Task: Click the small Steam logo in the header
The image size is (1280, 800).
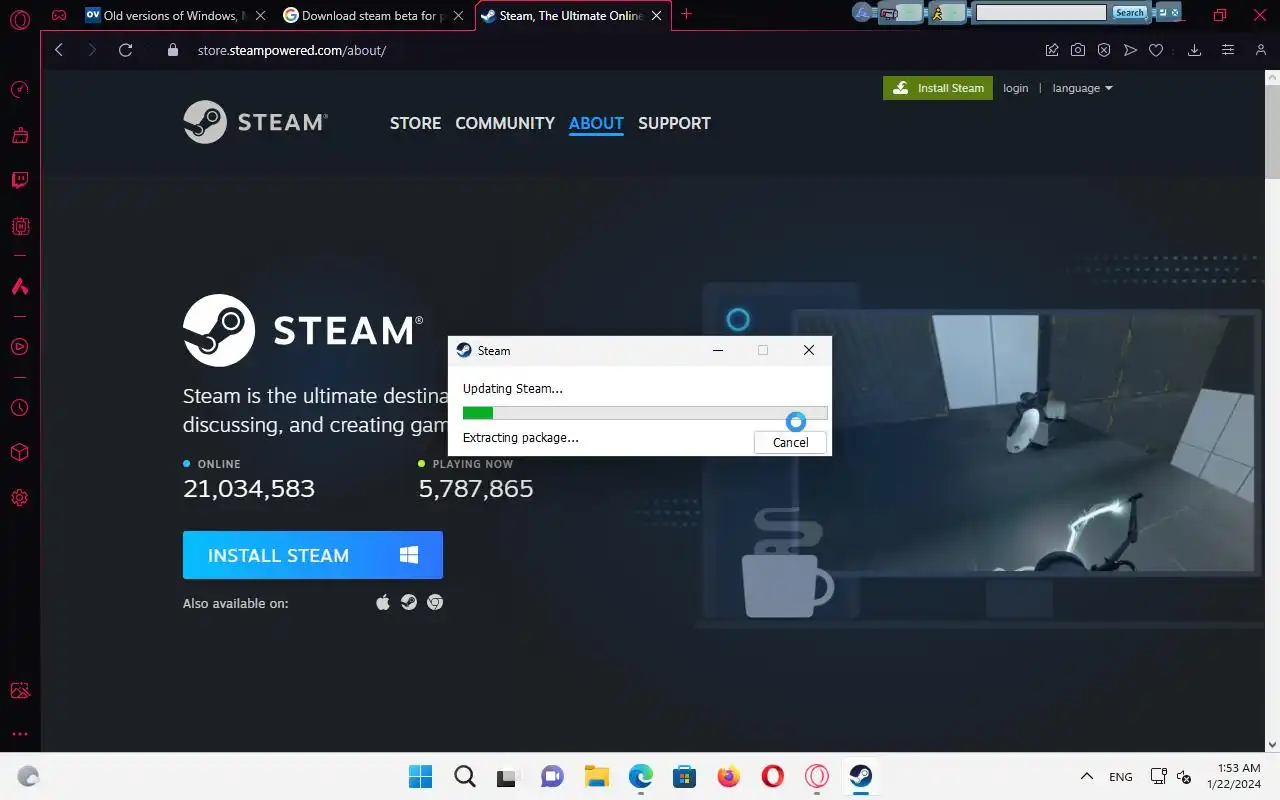Action: (255, 122)
